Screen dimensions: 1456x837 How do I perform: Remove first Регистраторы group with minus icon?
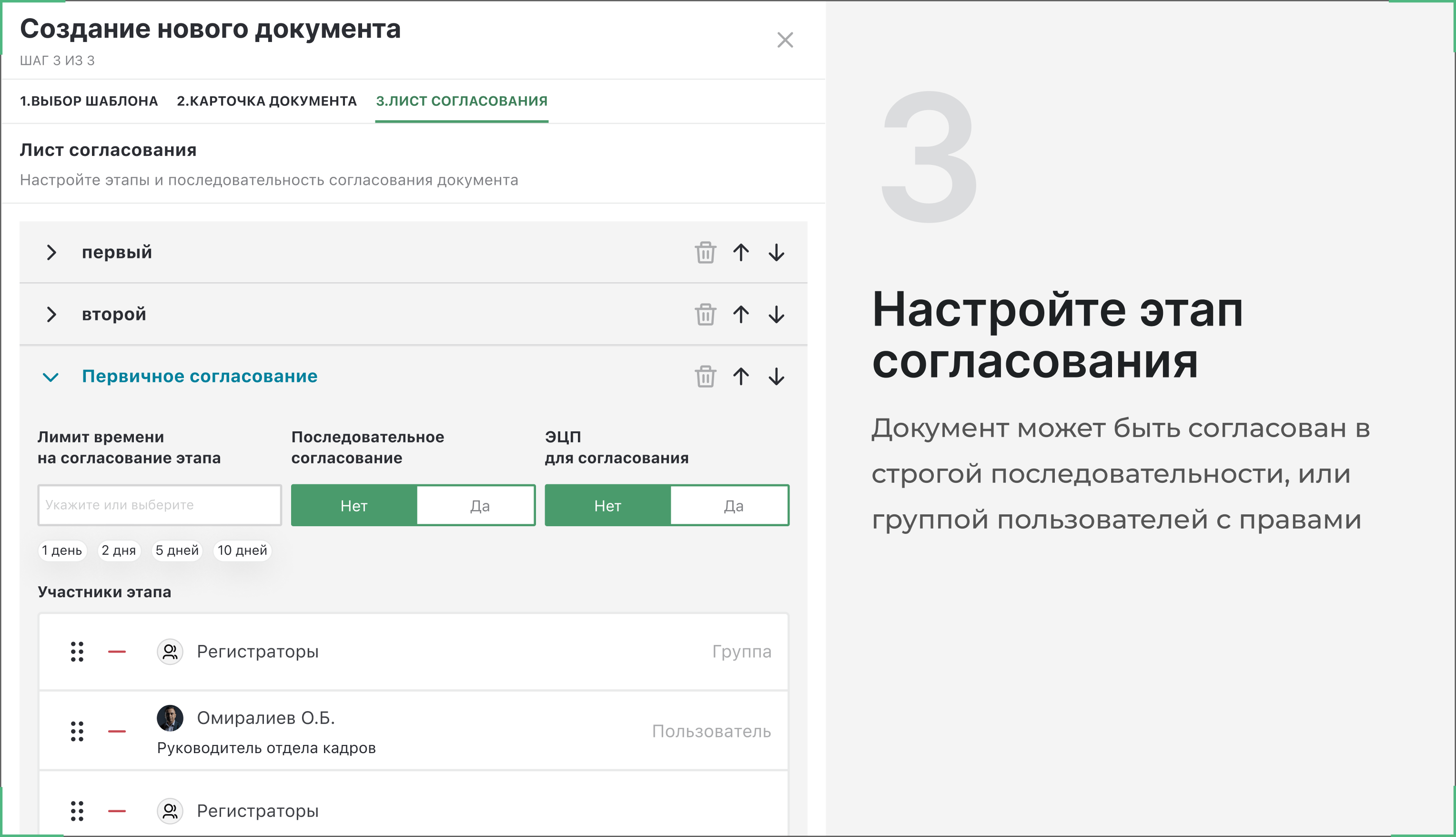(x=117, y=652)
